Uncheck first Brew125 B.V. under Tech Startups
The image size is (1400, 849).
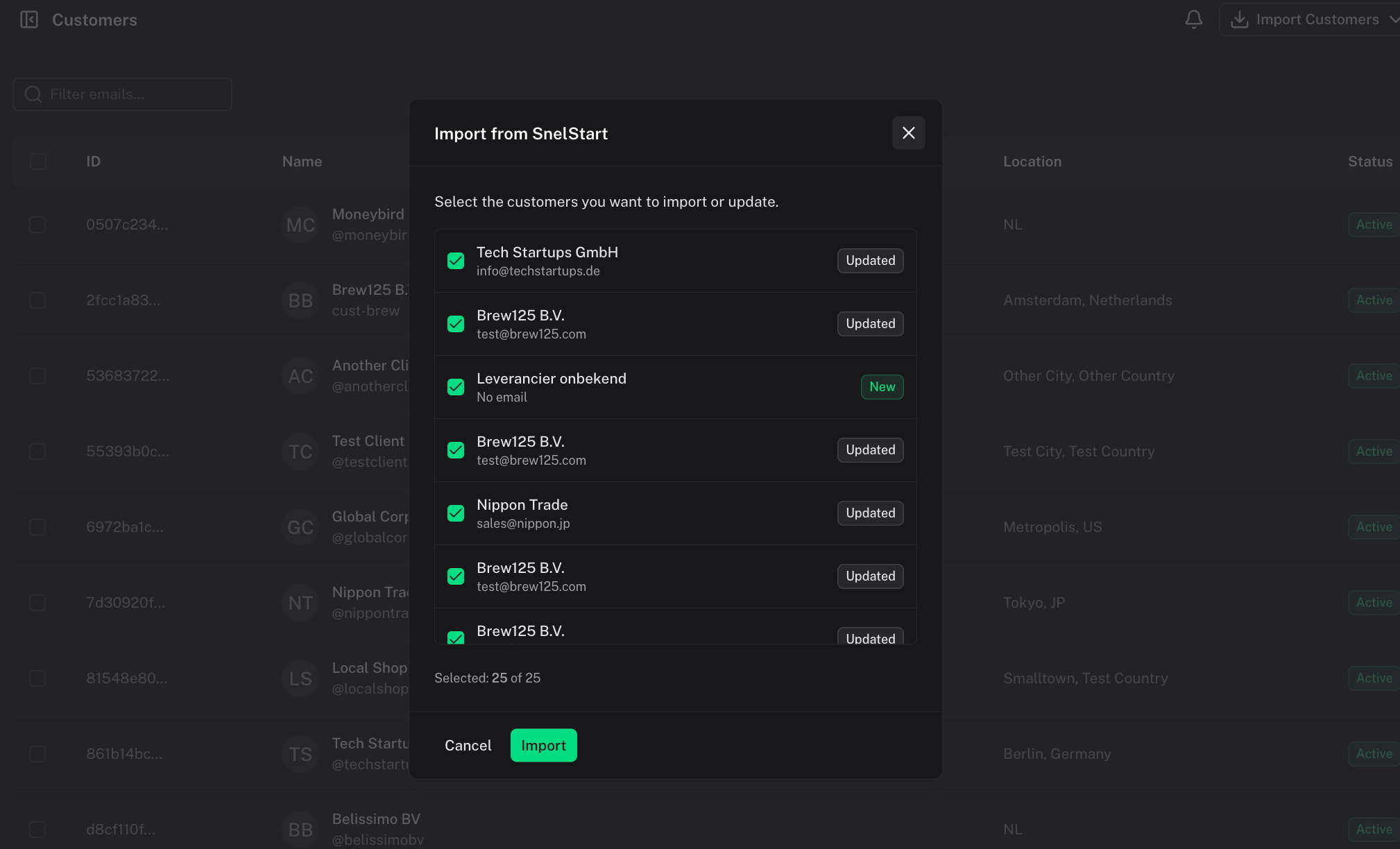click(456, 324)
